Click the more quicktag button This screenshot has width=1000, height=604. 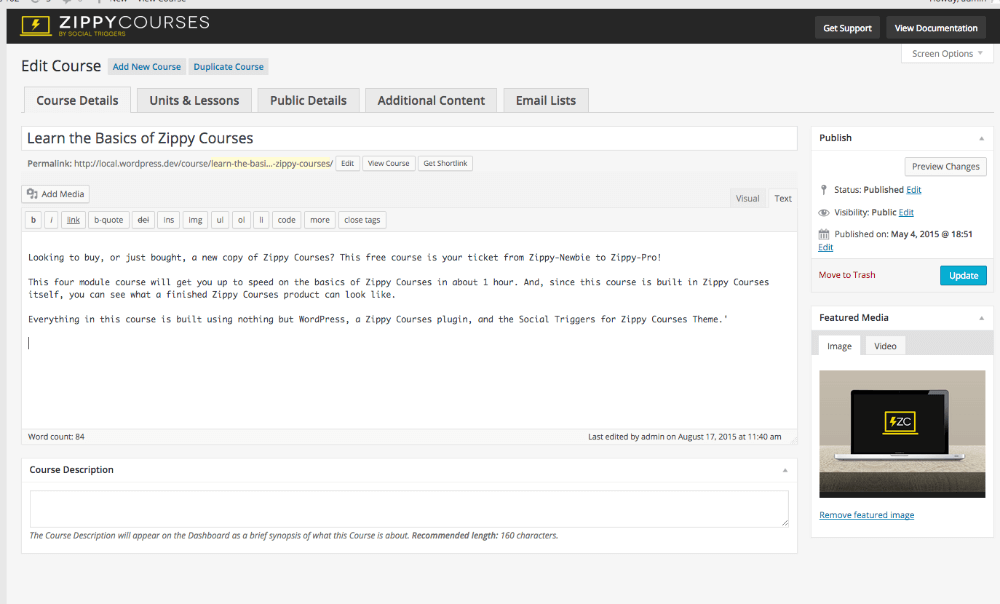[320, 220]
